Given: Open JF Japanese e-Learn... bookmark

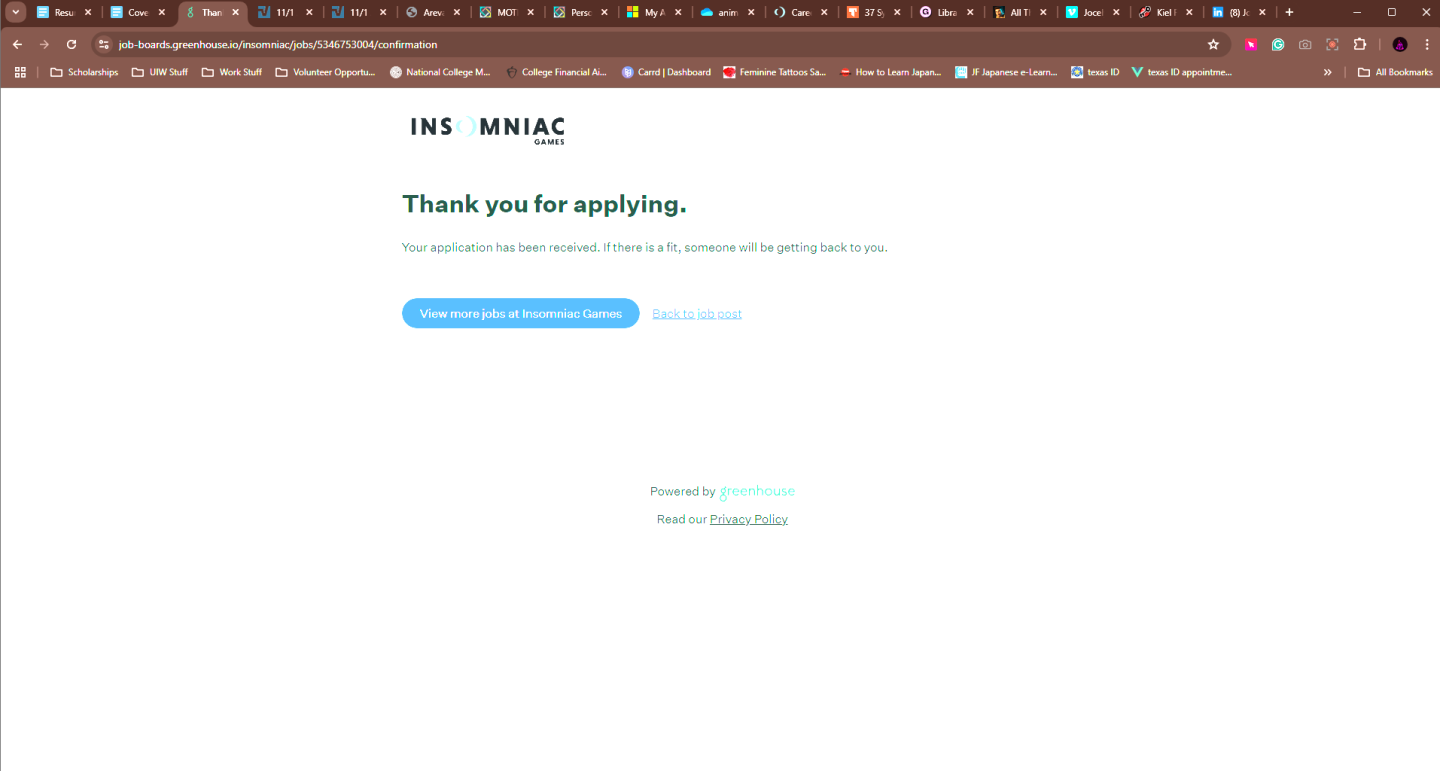Looking at the screenshot, I should 1006,72.
